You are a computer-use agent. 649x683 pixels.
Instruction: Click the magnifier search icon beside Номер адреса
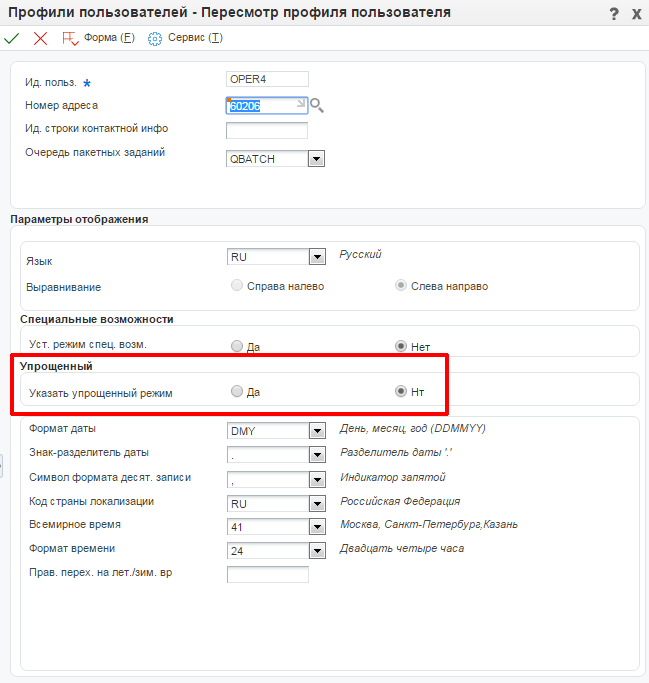click(317, 105)
